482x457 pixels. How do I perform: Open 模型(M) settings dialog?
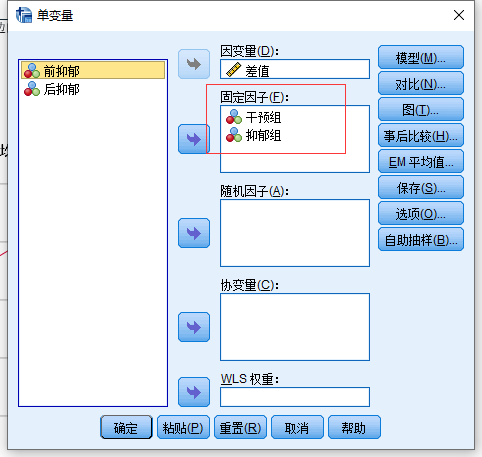click(421, 58)
